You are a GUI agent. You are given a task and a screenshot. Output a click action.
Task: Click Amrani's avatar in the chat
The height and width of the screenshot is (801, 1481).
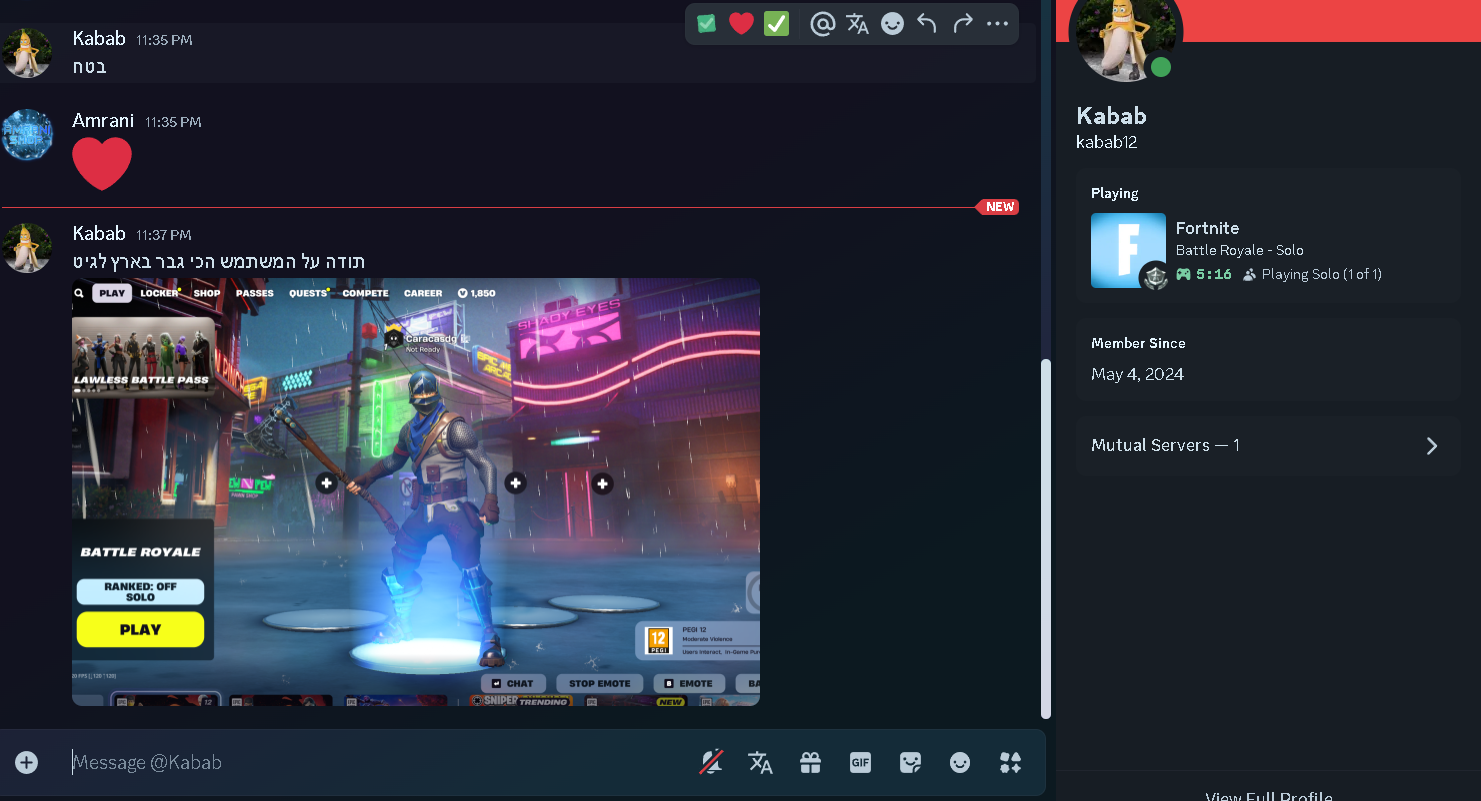[27, 135]
